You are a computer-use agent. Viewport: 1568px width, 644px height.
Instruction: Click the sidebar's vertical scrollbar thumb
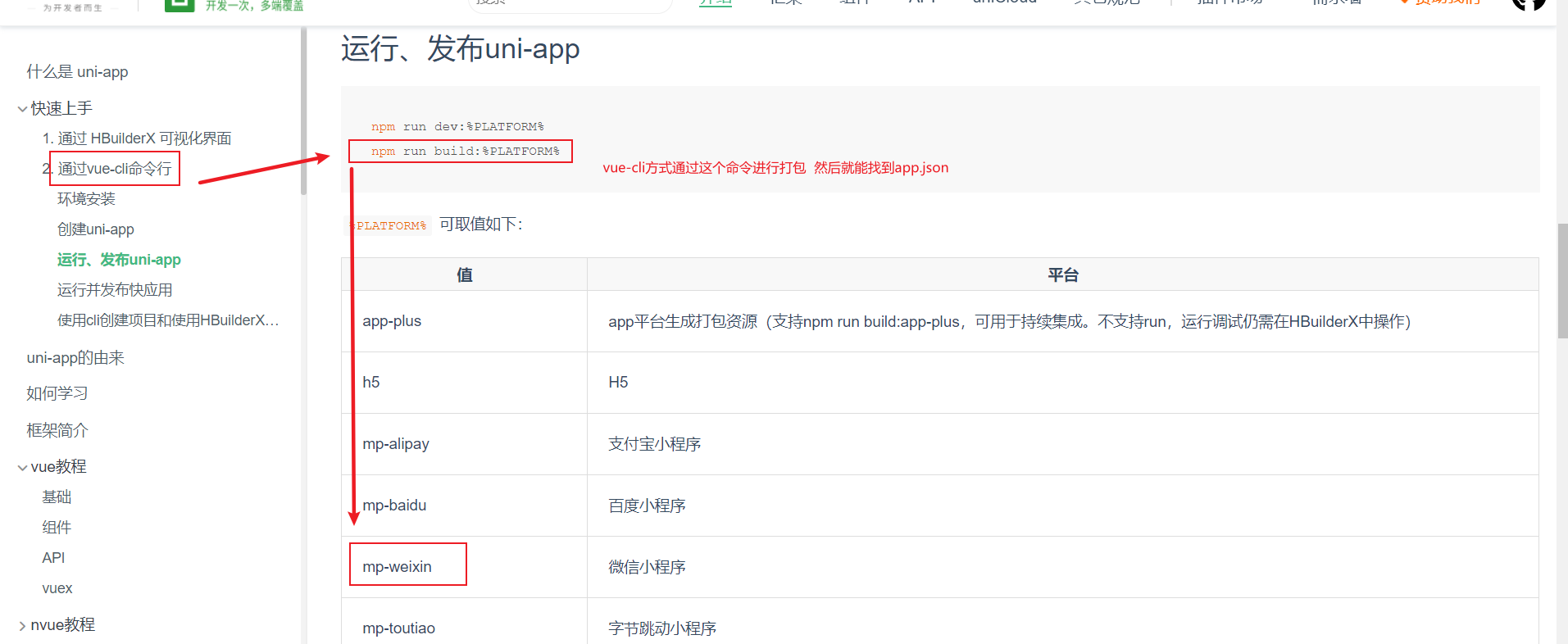(303, 111)
